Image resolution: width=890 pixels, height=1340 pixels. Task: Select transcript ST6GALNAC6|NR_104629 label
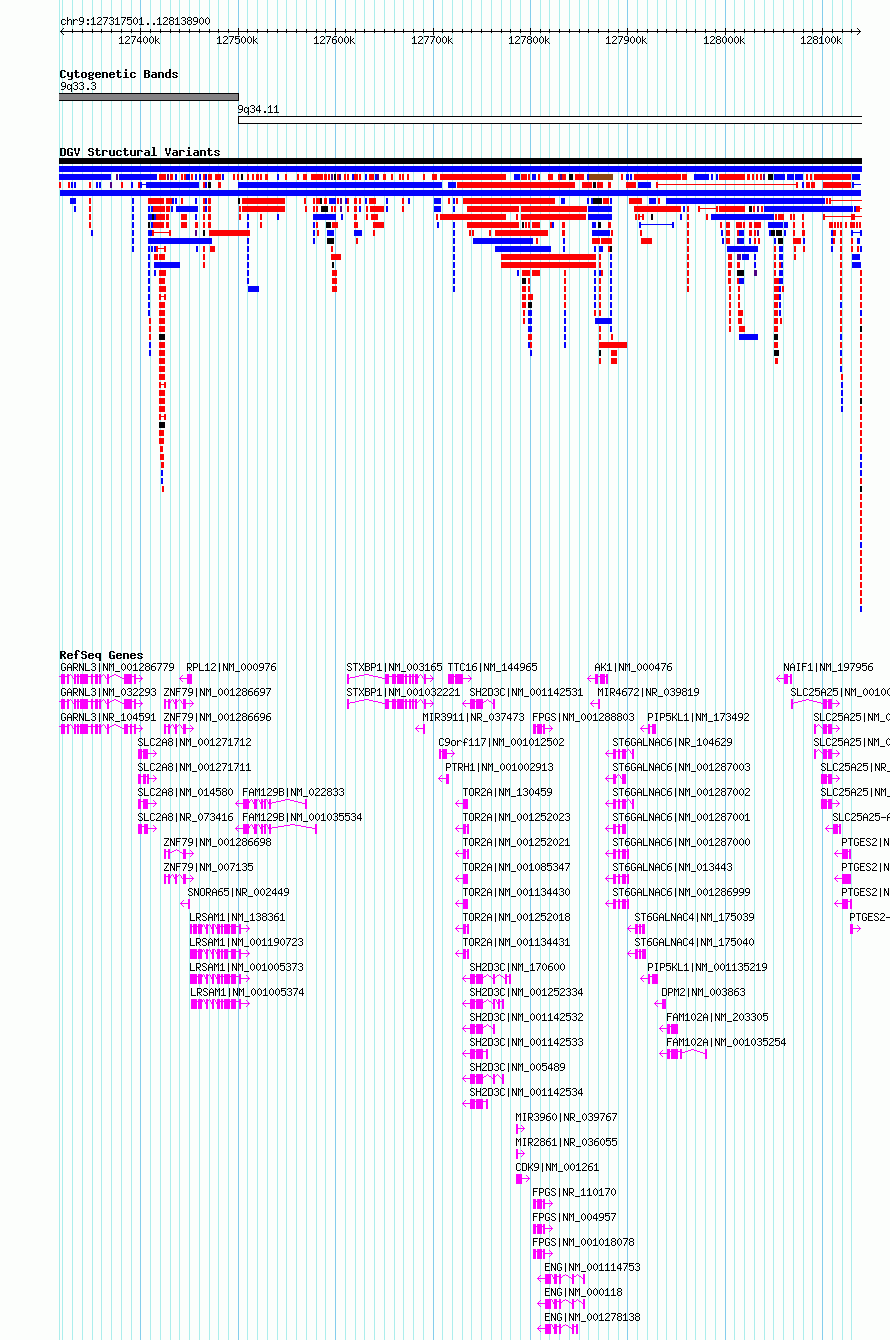673,742
